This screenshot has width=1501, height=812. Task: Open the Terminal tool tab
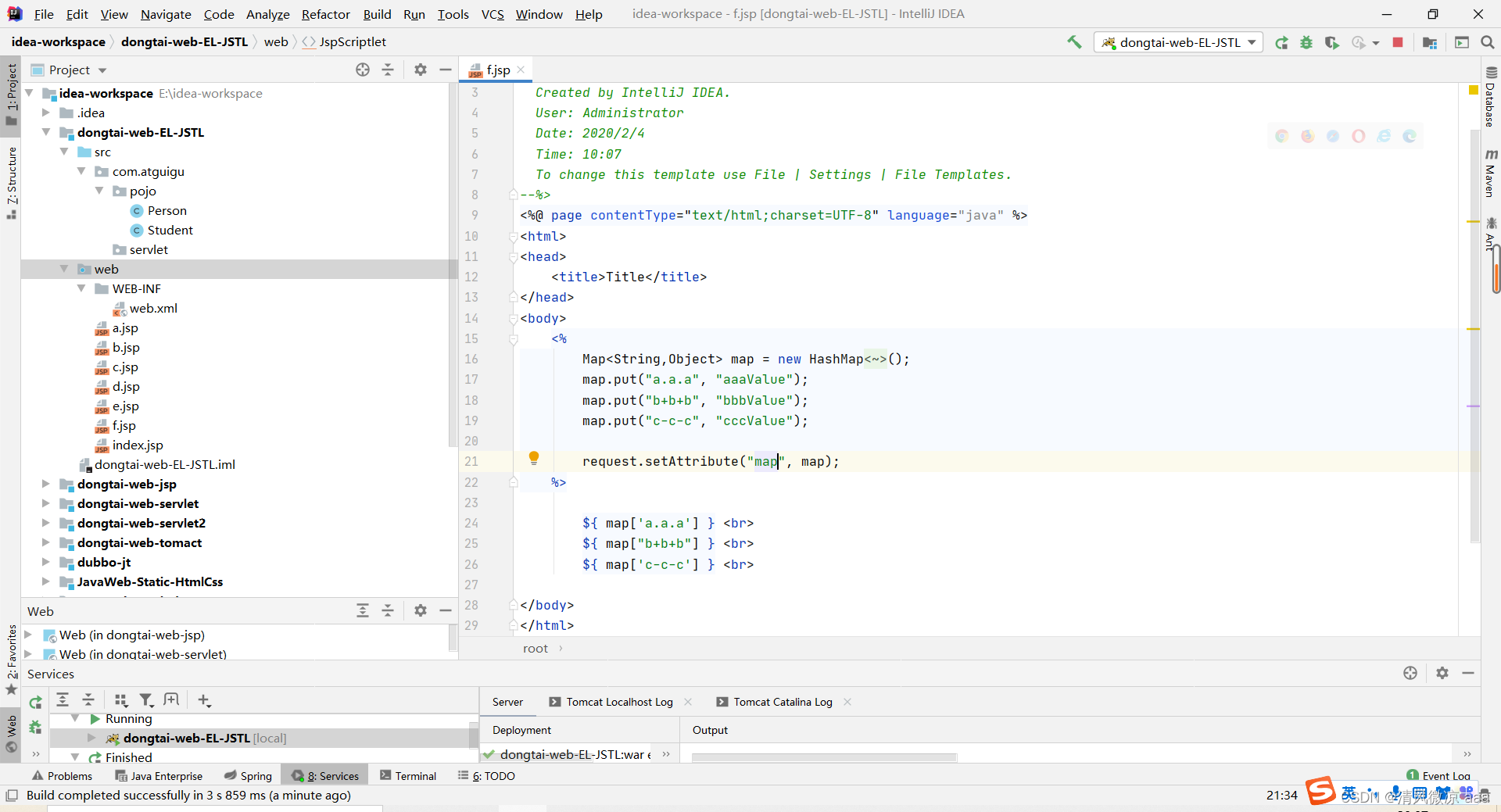[408, 776]
